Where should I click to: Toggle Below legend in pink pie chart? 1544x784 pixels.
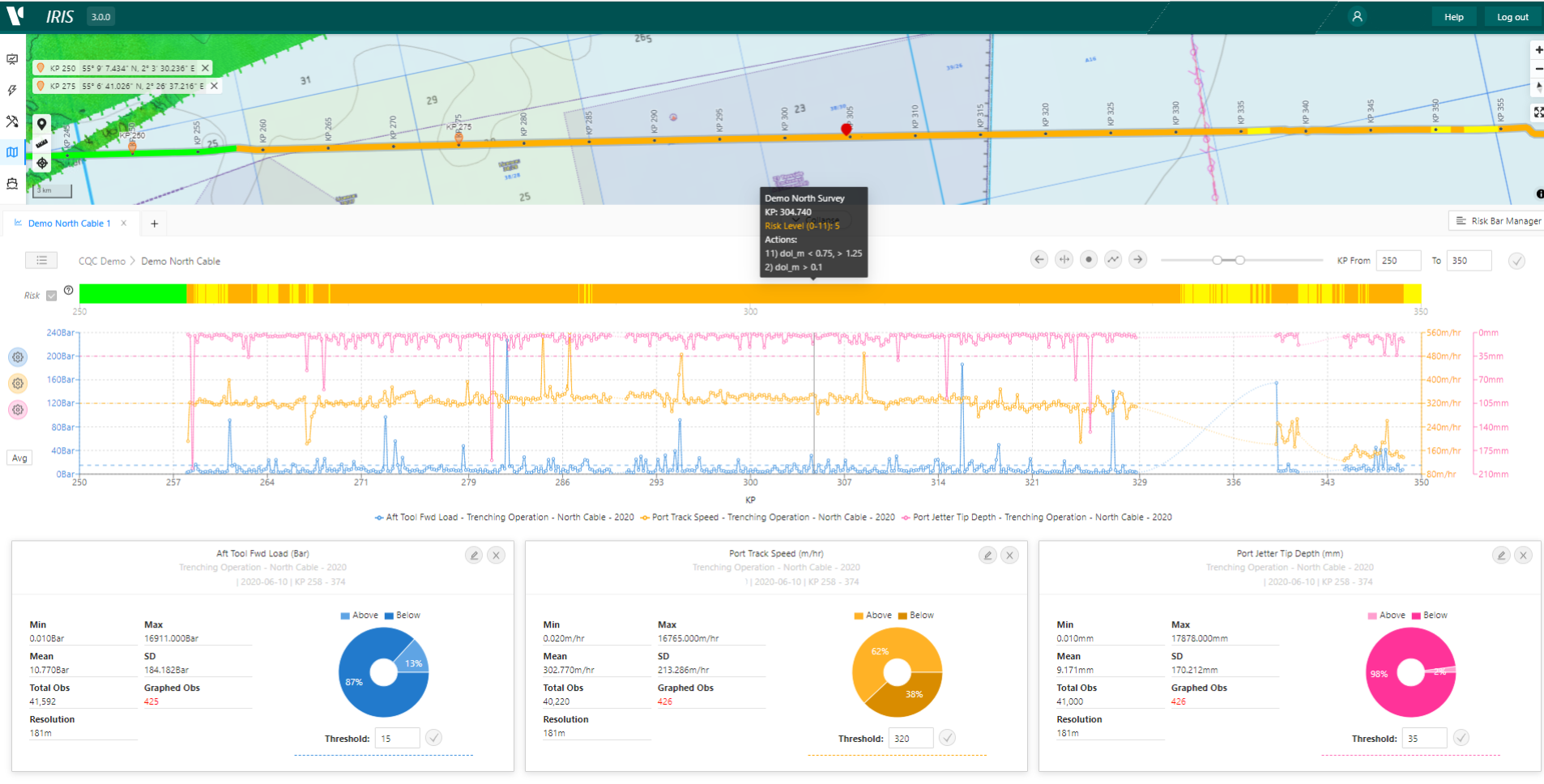click(x=1430, y=616)
